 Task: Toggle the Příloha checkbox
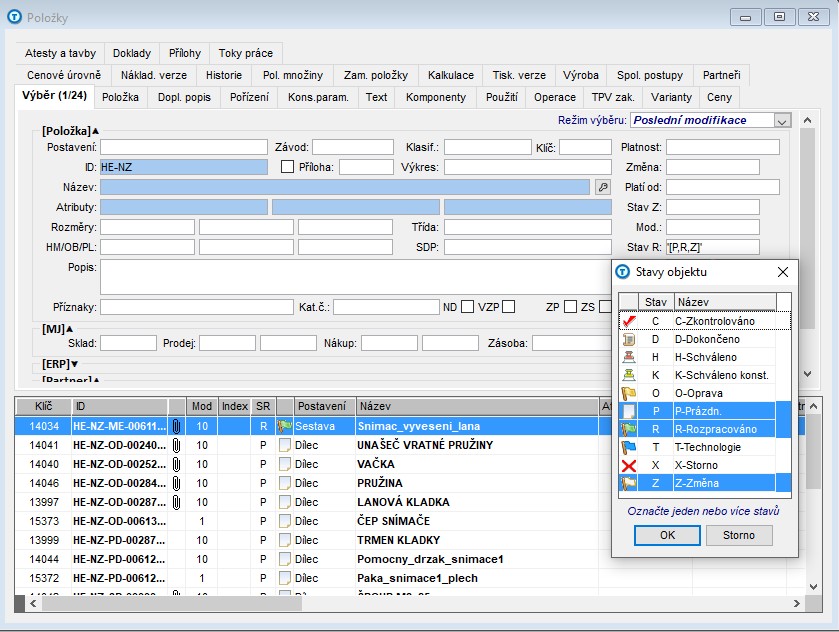[287, 167]
